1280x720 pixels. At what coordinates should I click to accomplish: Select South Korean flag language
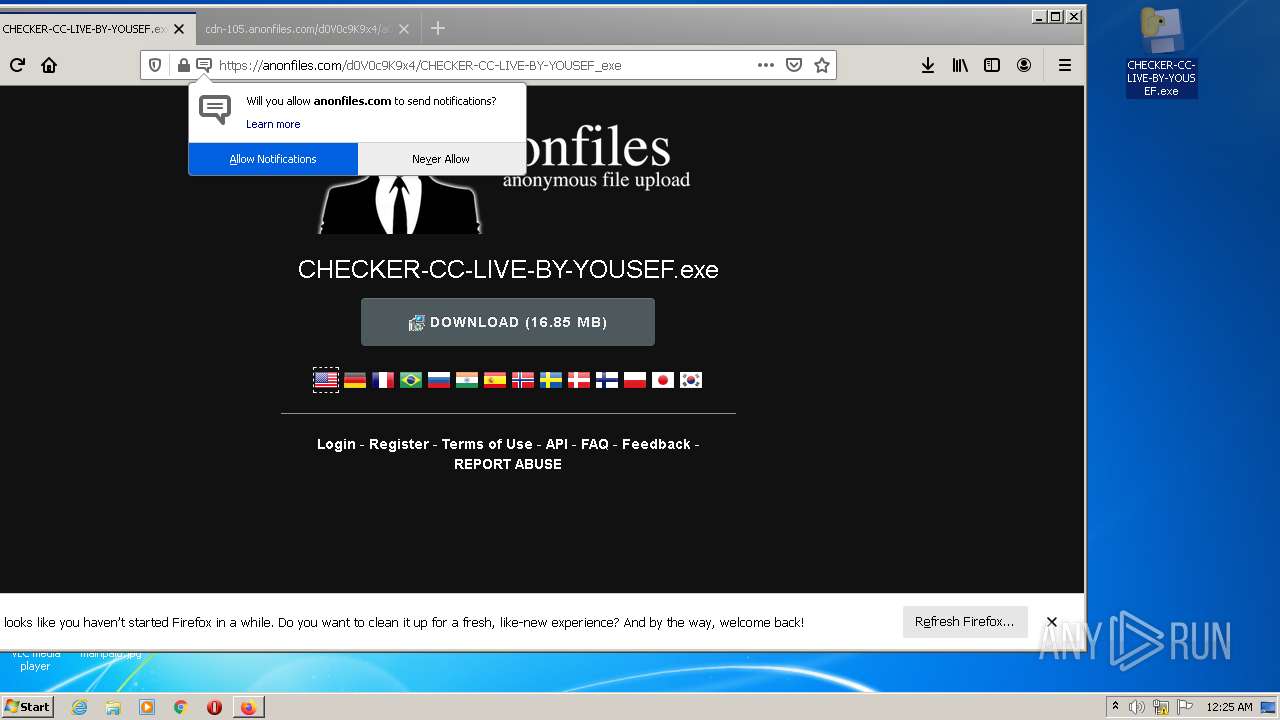click(691, 380)
